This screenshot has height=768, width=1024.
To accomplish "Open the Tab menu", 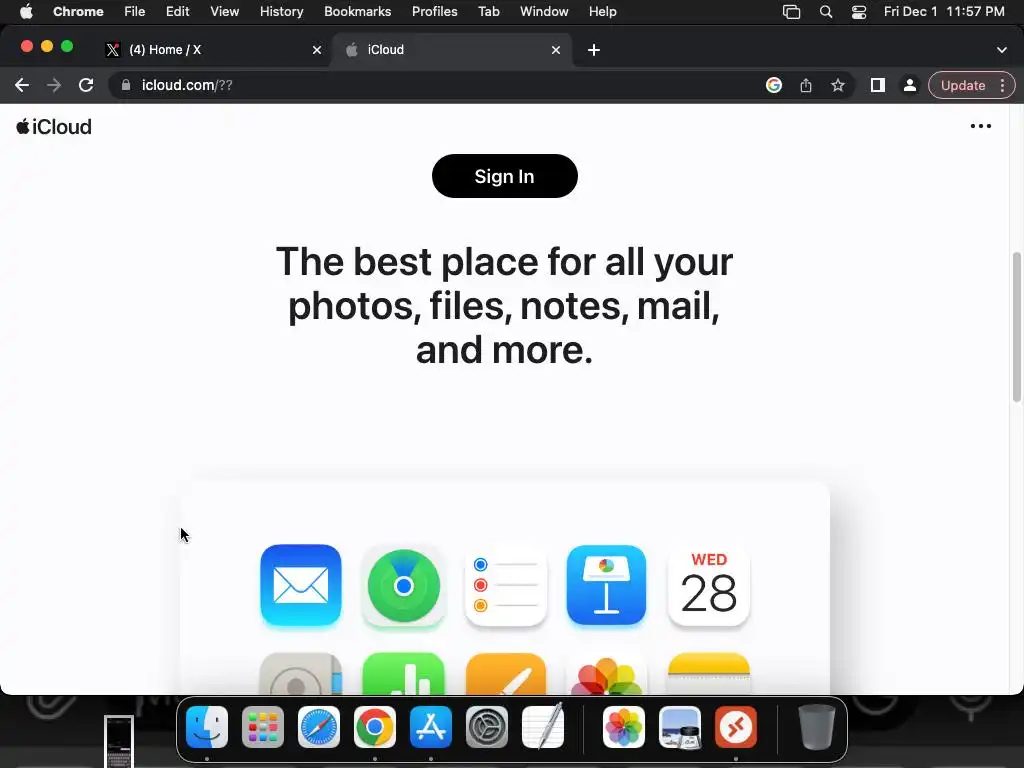I will 488,12.
